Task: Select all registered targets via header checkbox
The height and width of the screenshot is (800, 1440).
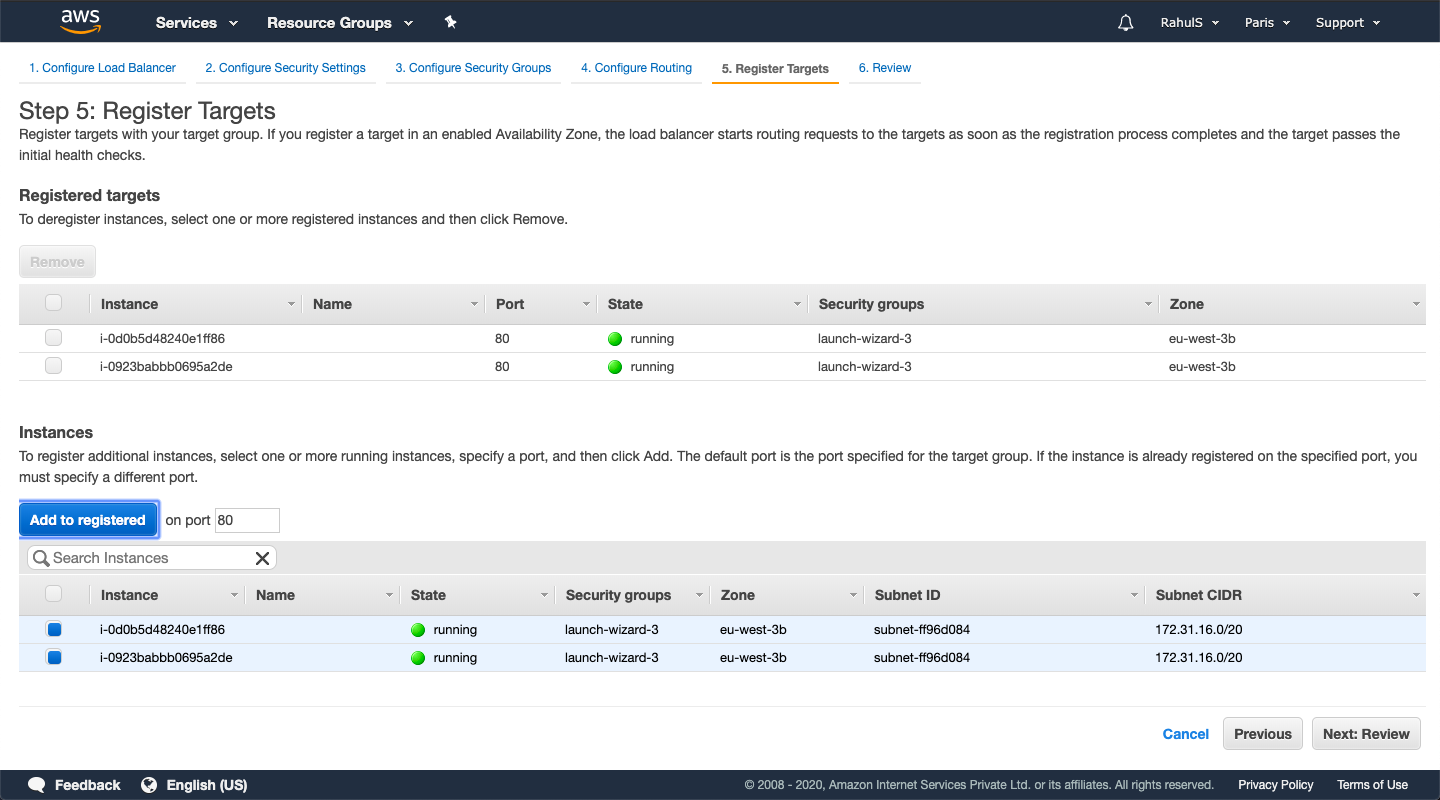Action: click(x=53, y=301)
